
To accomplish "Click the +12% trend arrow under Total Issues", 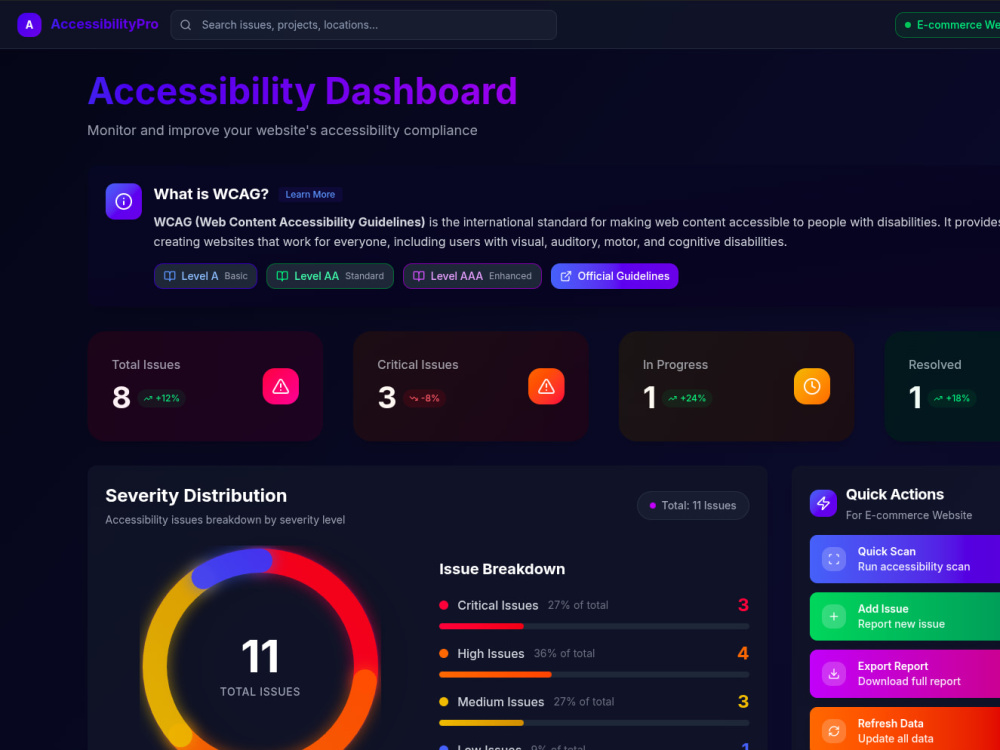I will pyautogui.click(x=148, y=399).
